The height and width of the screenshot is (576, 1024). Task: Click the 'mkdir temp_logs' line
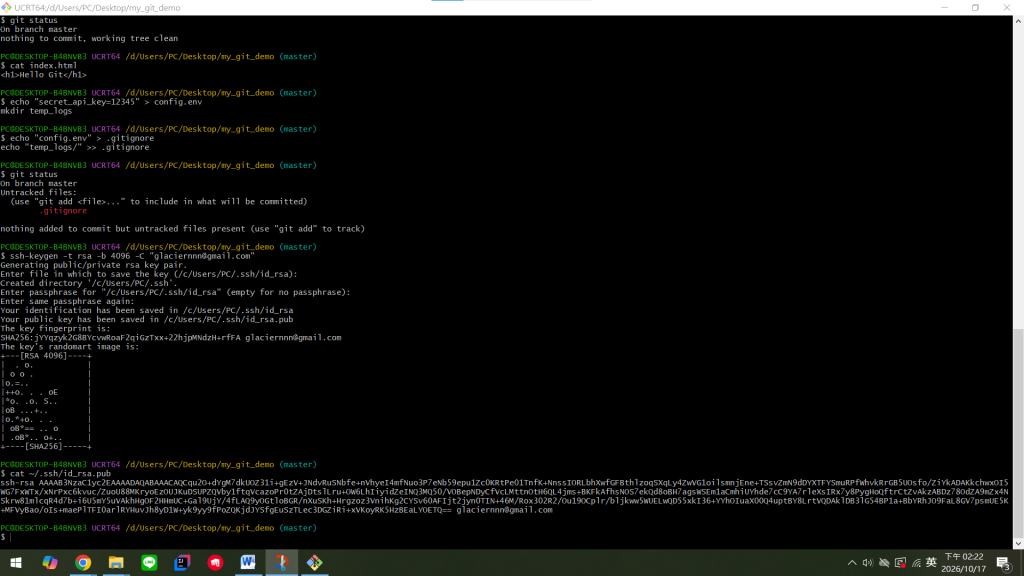[36, 111]
